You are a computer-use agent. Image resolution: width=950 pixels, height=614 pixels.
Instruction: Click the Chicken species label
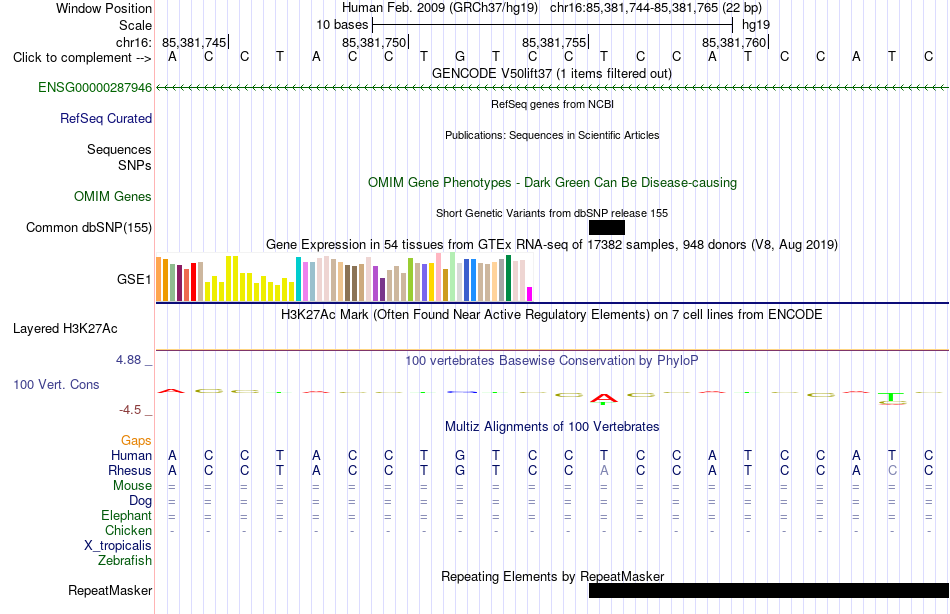tap(128, 530)
